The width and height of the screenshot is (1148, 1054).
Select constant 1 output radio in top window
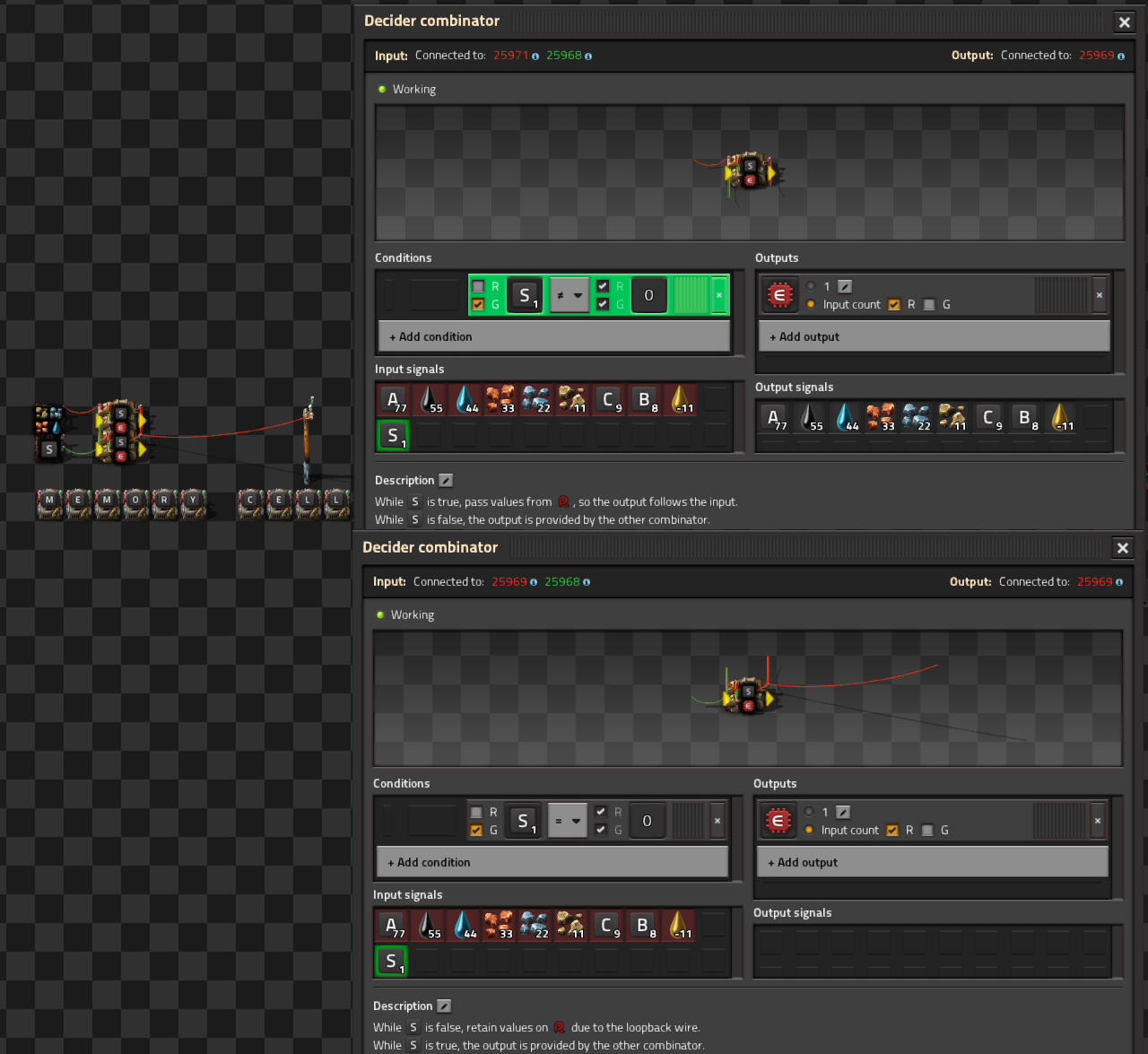811,287
